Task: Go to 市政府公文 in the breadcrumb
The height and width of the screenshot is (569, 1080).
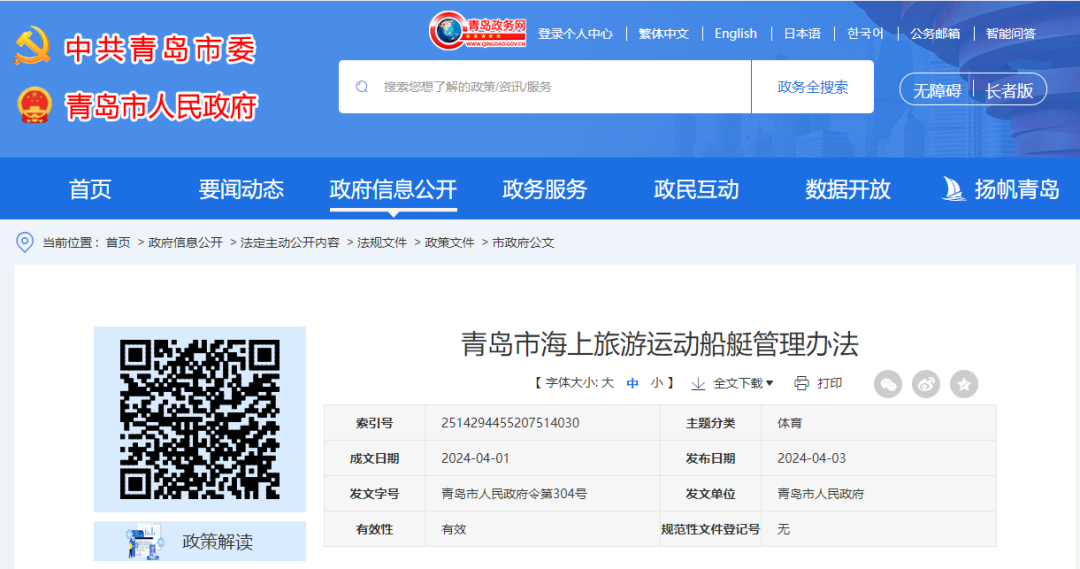Action: point(523,242)
